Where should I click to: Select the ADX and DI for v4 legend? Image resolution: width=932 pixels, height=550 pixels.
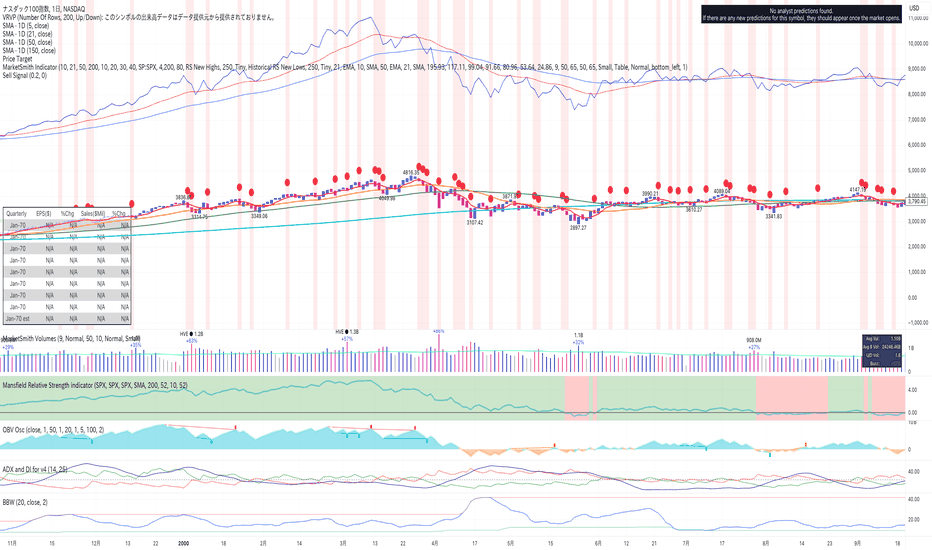(x=34, y=469)
